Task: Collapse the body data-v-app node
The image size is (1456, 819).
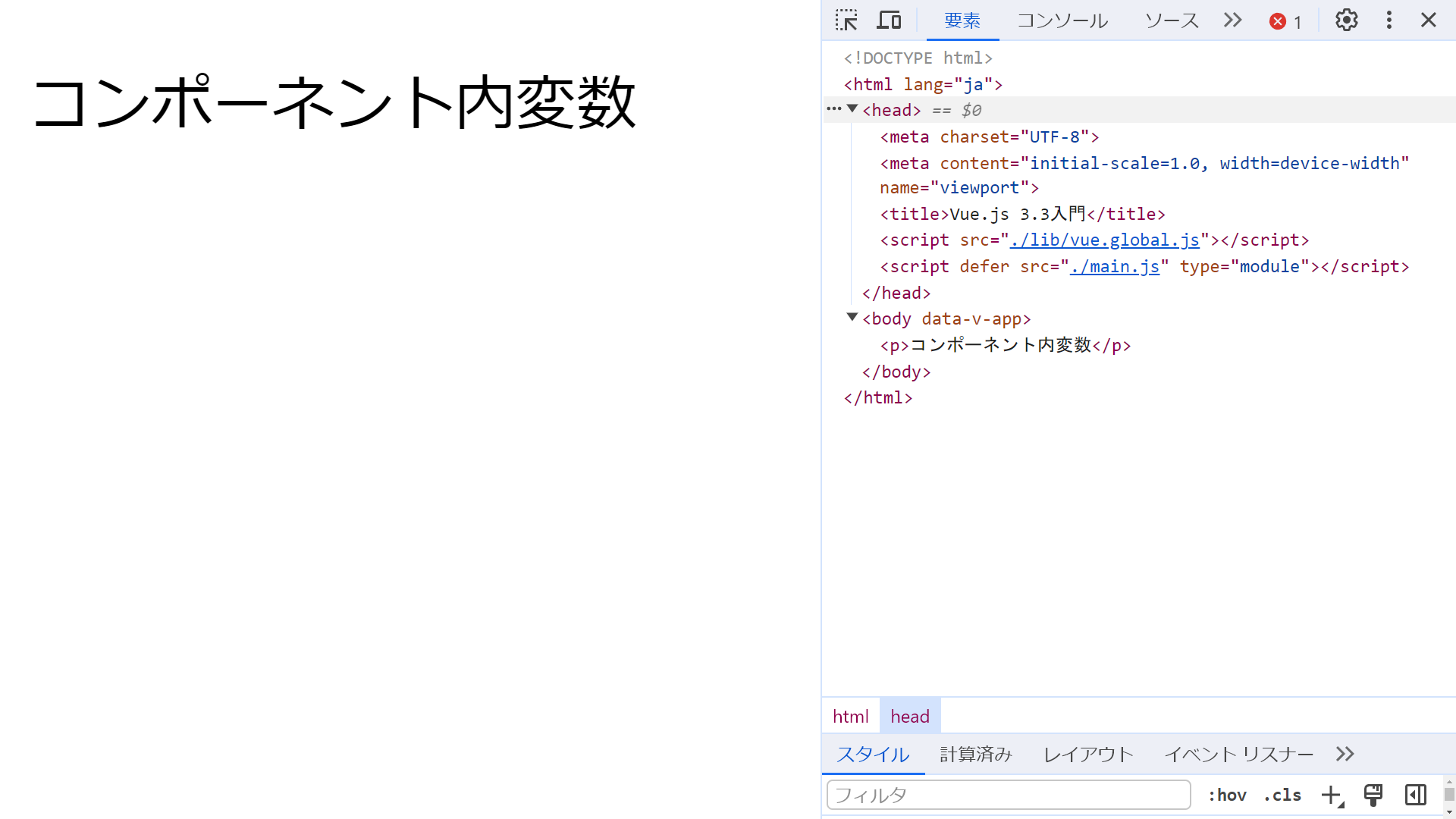Action: click(x=852, y=318)
